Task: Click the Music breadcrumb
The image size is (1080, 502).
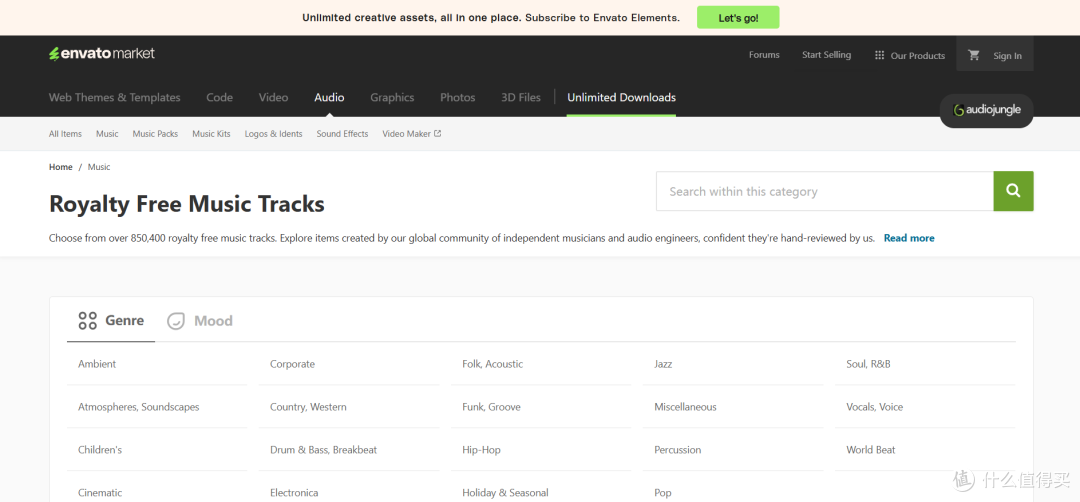Action: coord(99,167)
